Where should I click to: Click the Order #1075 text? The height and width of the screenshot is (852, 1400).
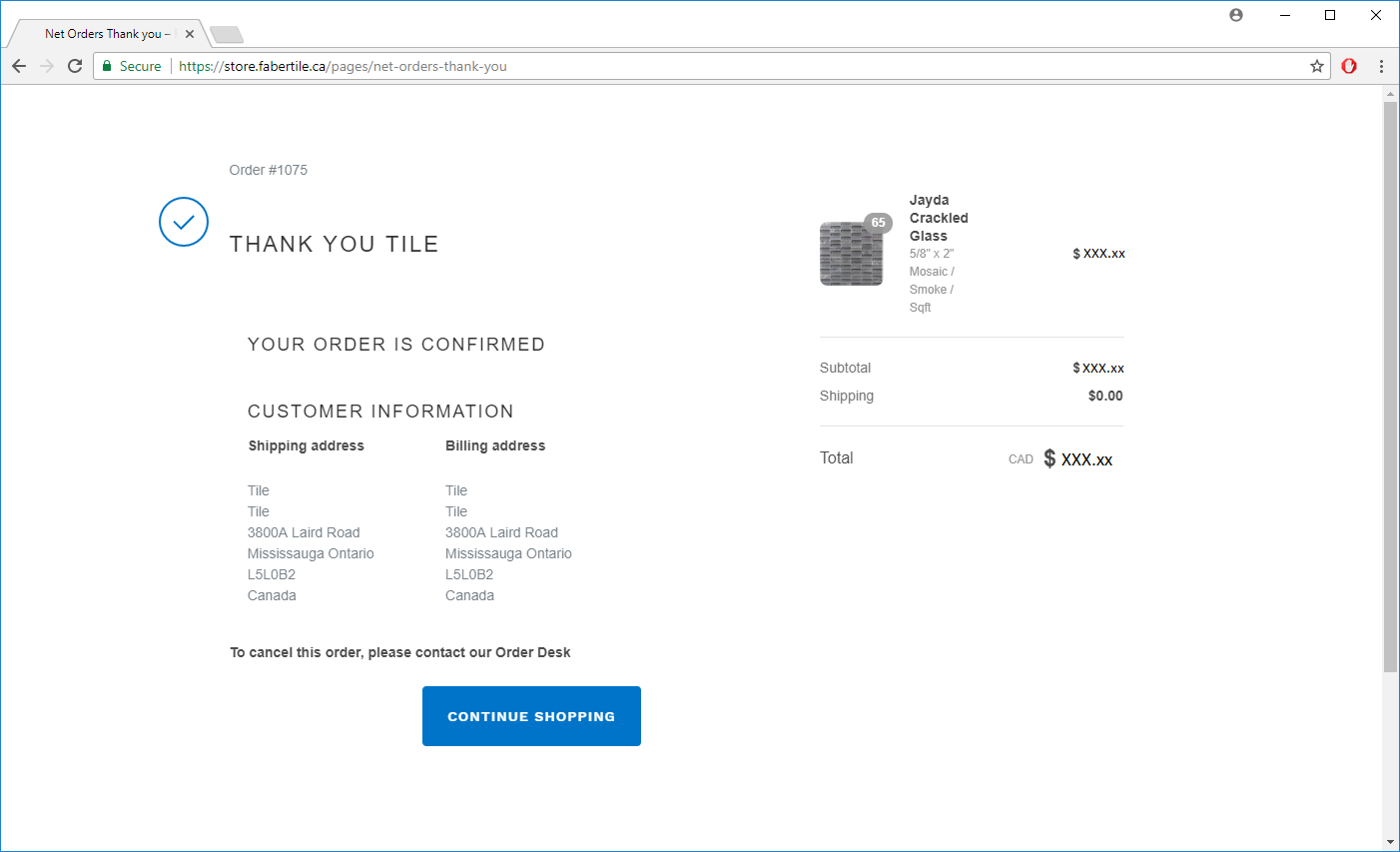269,170
